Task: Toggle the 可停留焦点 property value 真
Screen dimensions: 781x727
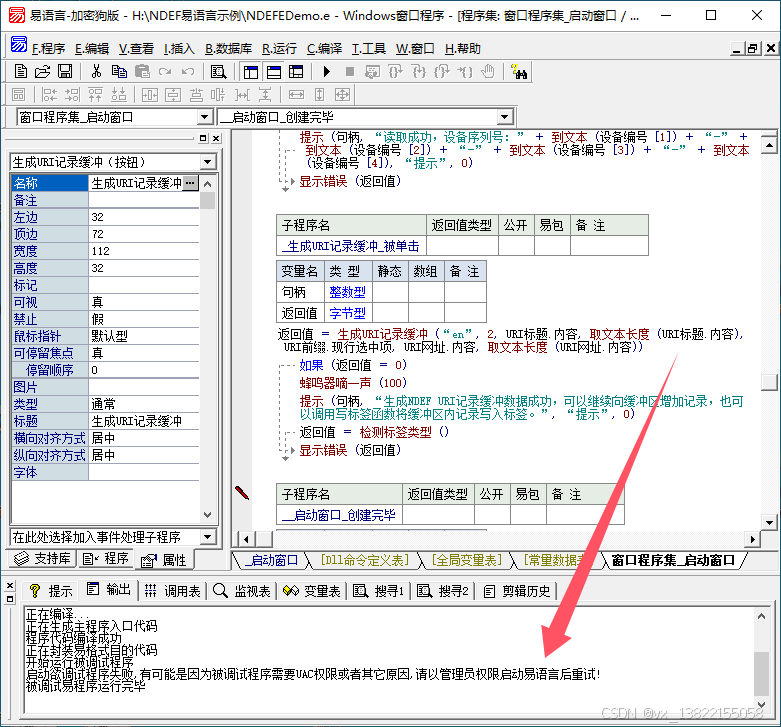Action: [x=144, y=353]
